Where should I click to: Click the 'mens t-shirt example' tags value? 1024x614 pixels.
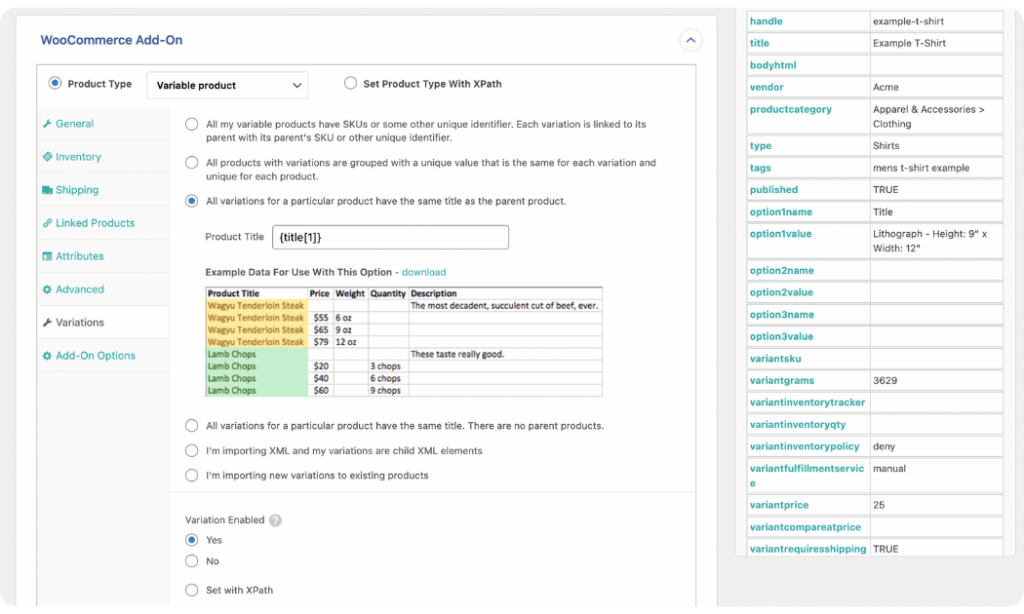pos(921,168)
